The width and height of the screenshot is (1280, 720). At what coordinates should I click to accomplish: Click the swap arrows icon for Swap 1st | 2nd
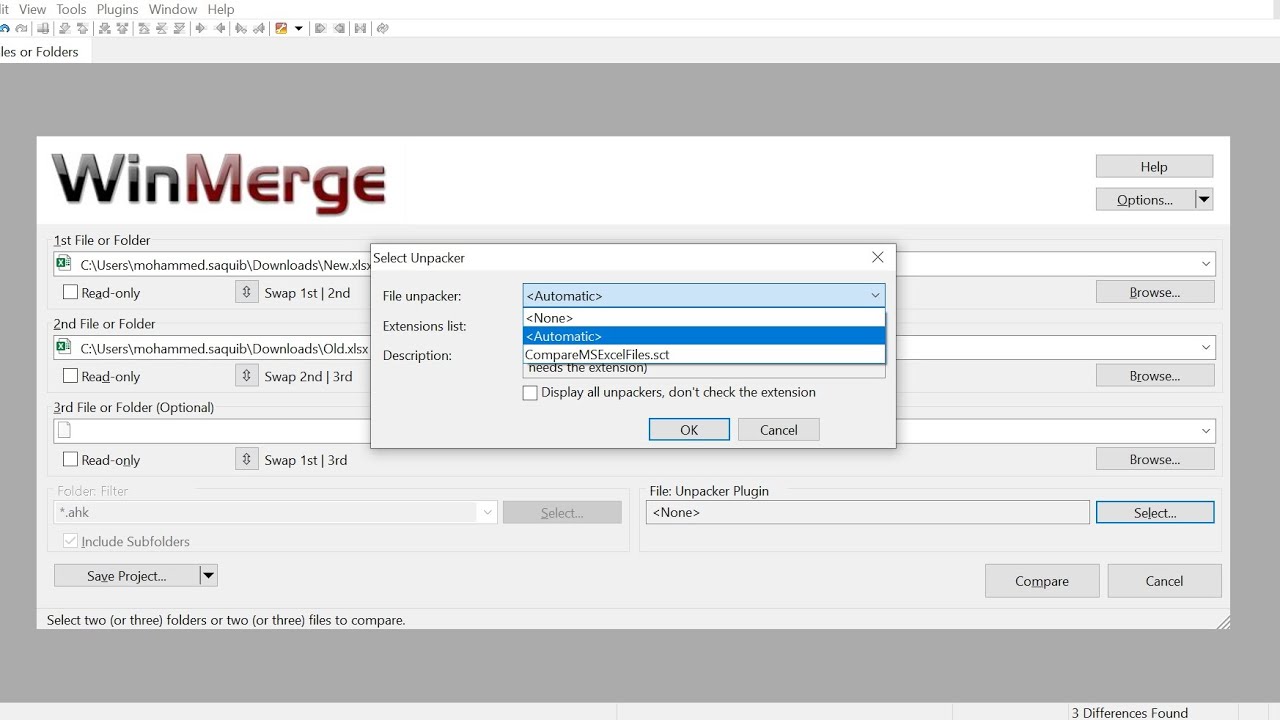246,292
